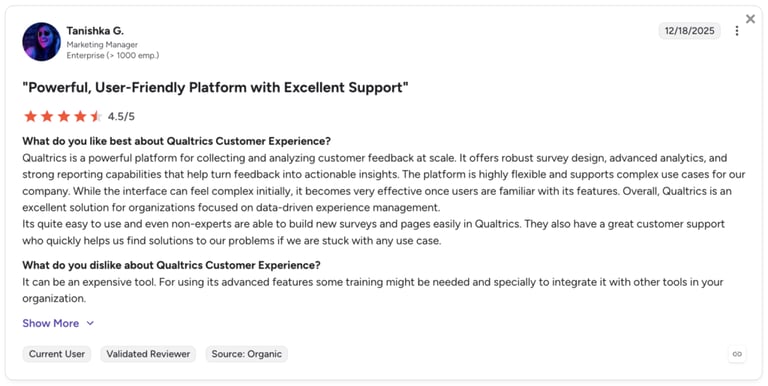Viewport: 768px width, 386px height.
Task: Click the first rating star
Action: (31, 116)
